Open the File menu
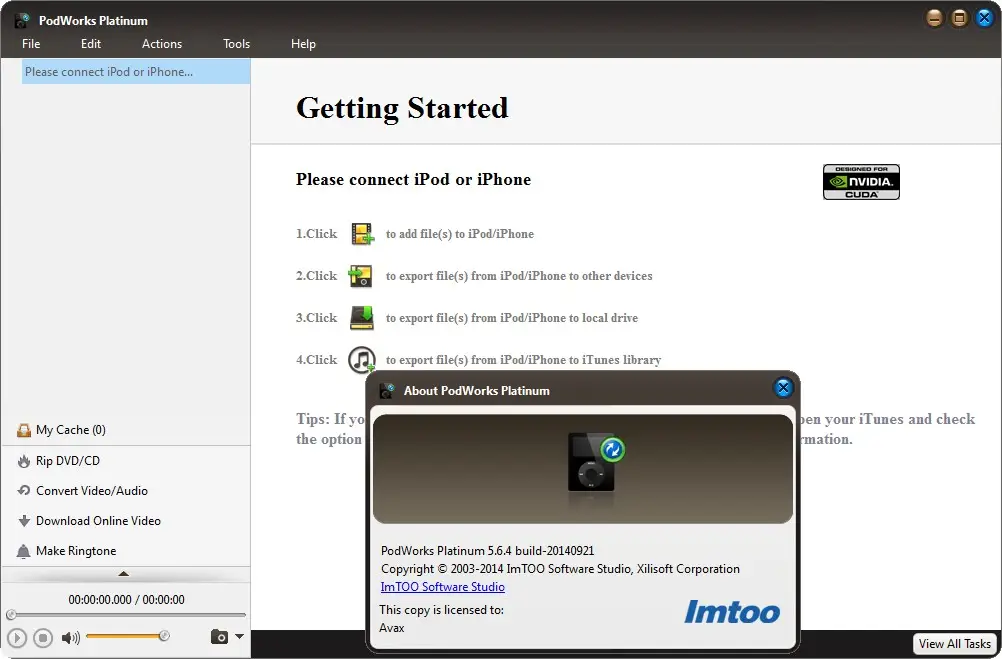Screen dimensions: 1002x659 tap(31, 43)
